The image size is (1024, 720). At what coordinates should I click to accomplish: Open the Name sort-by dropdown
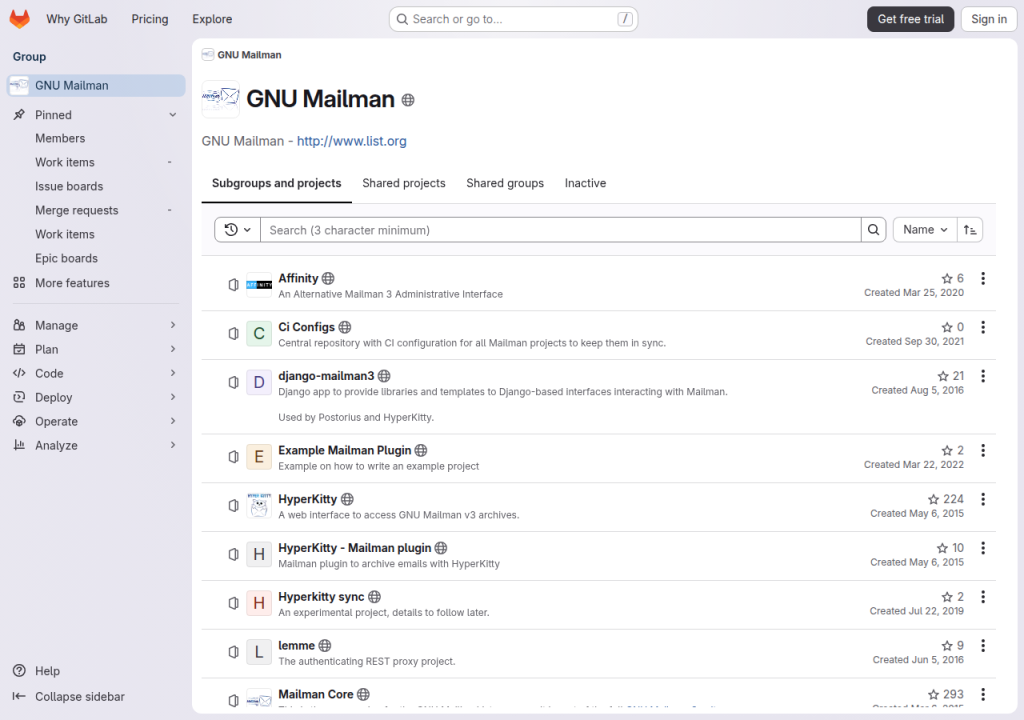coord(925,230)
